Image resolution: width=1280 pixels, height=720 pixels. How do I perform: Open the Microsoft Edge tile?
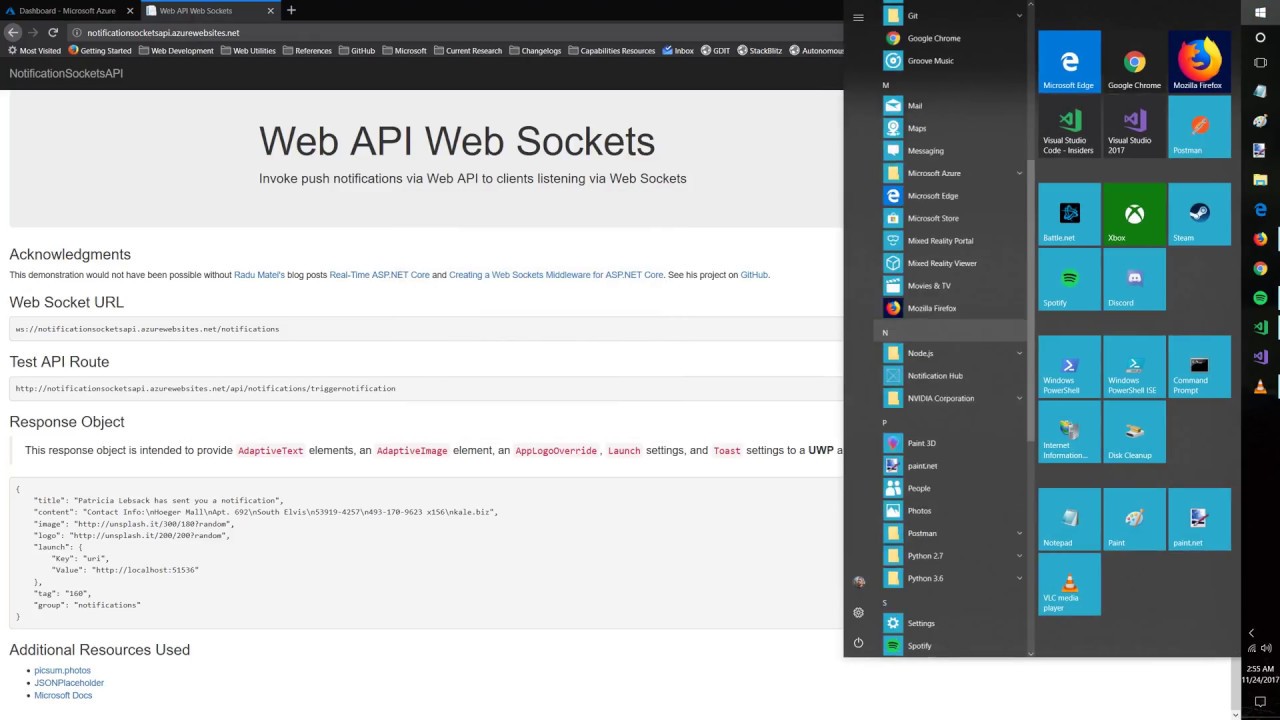[1069, 61]
